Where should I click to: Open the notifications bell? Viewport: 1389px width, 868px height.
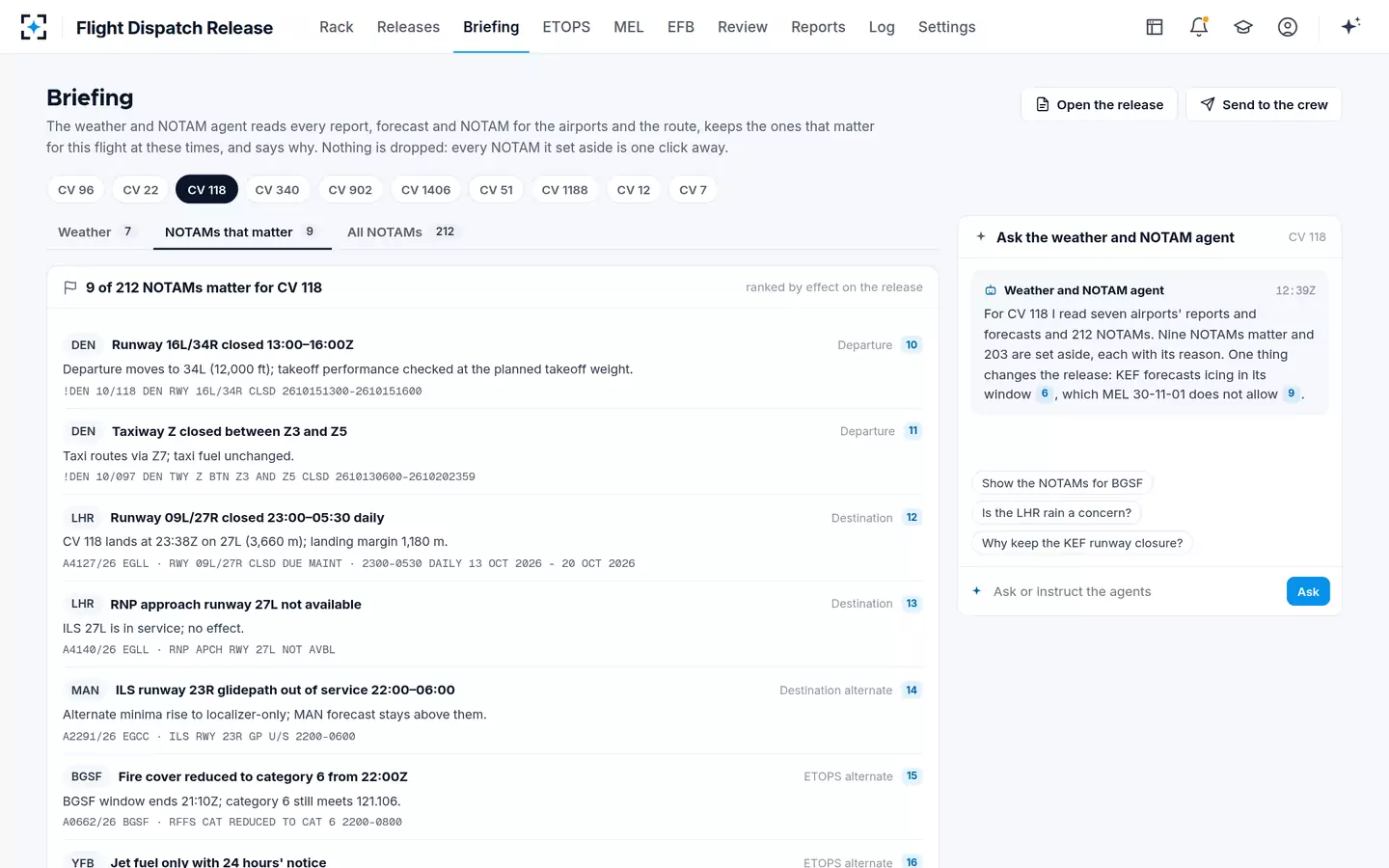tap(1199, 27)
